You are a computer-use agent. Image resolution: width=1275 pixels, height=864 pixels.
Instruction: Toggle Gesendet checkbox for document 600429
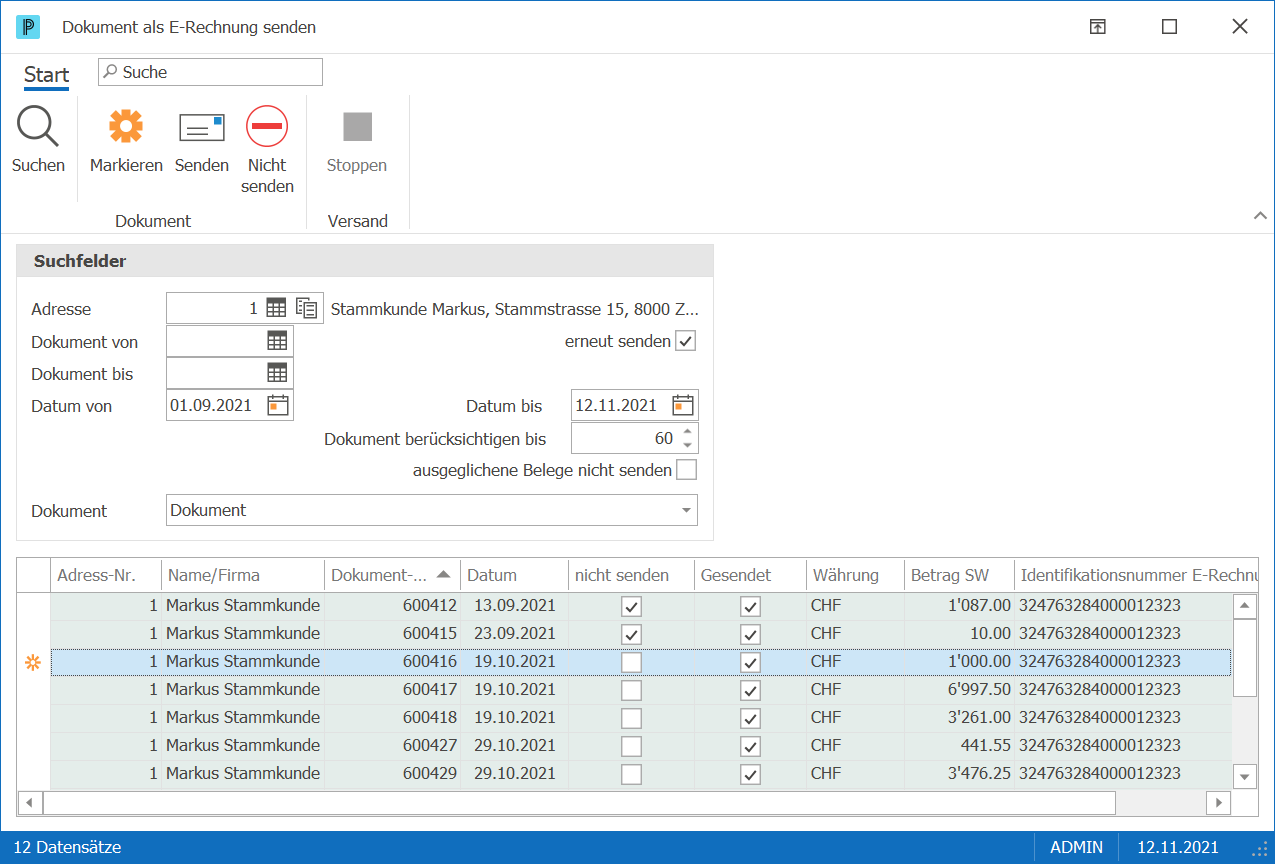point(751,774)
